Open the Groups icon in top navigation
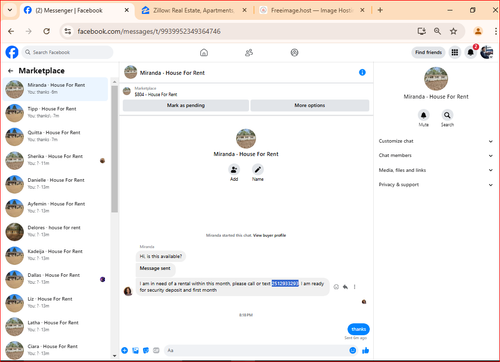 click(x=294, y=52)
